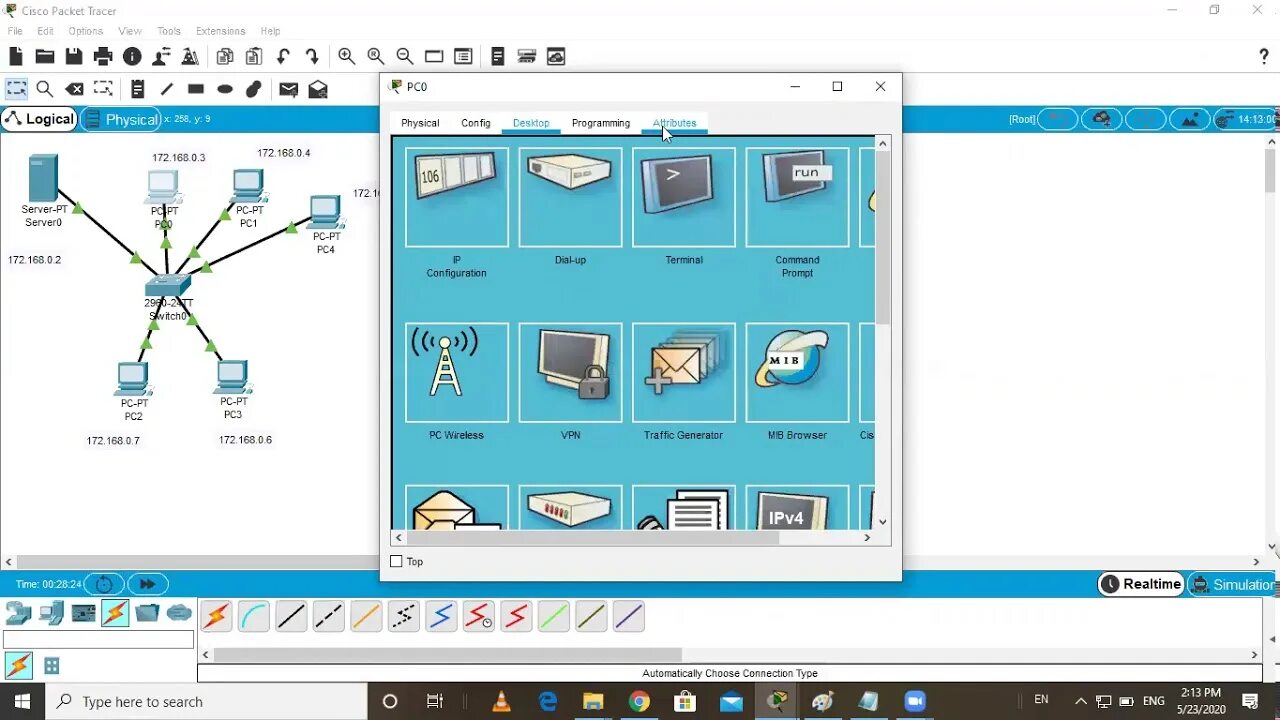
Task: Add a complex PDU open envelope
Action: [x=318, y=89]
